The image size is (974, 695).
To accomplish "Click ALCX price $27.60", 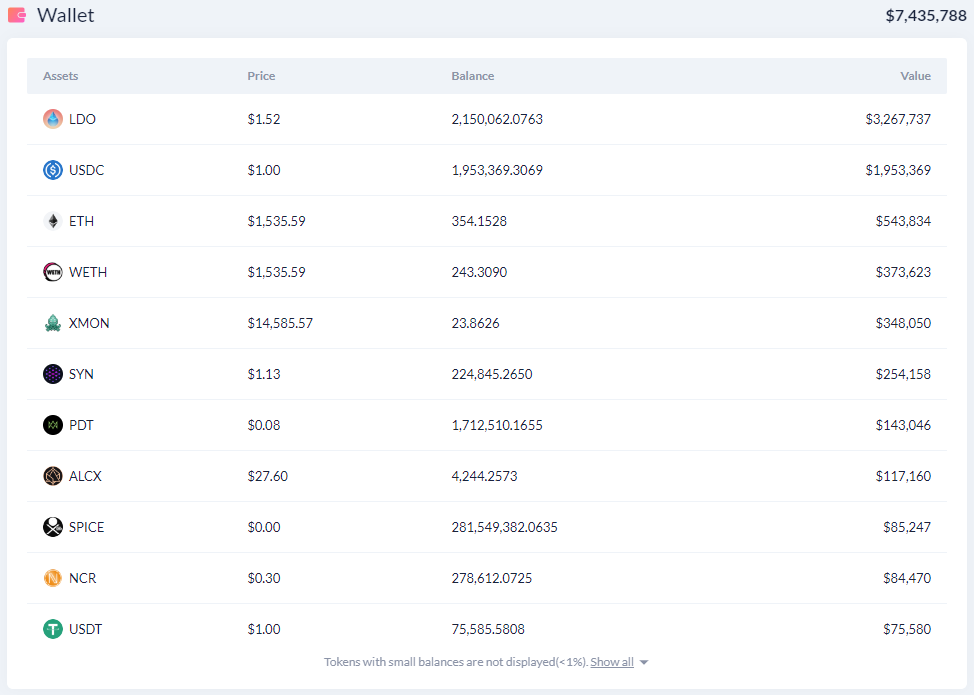I will (268, 476).
